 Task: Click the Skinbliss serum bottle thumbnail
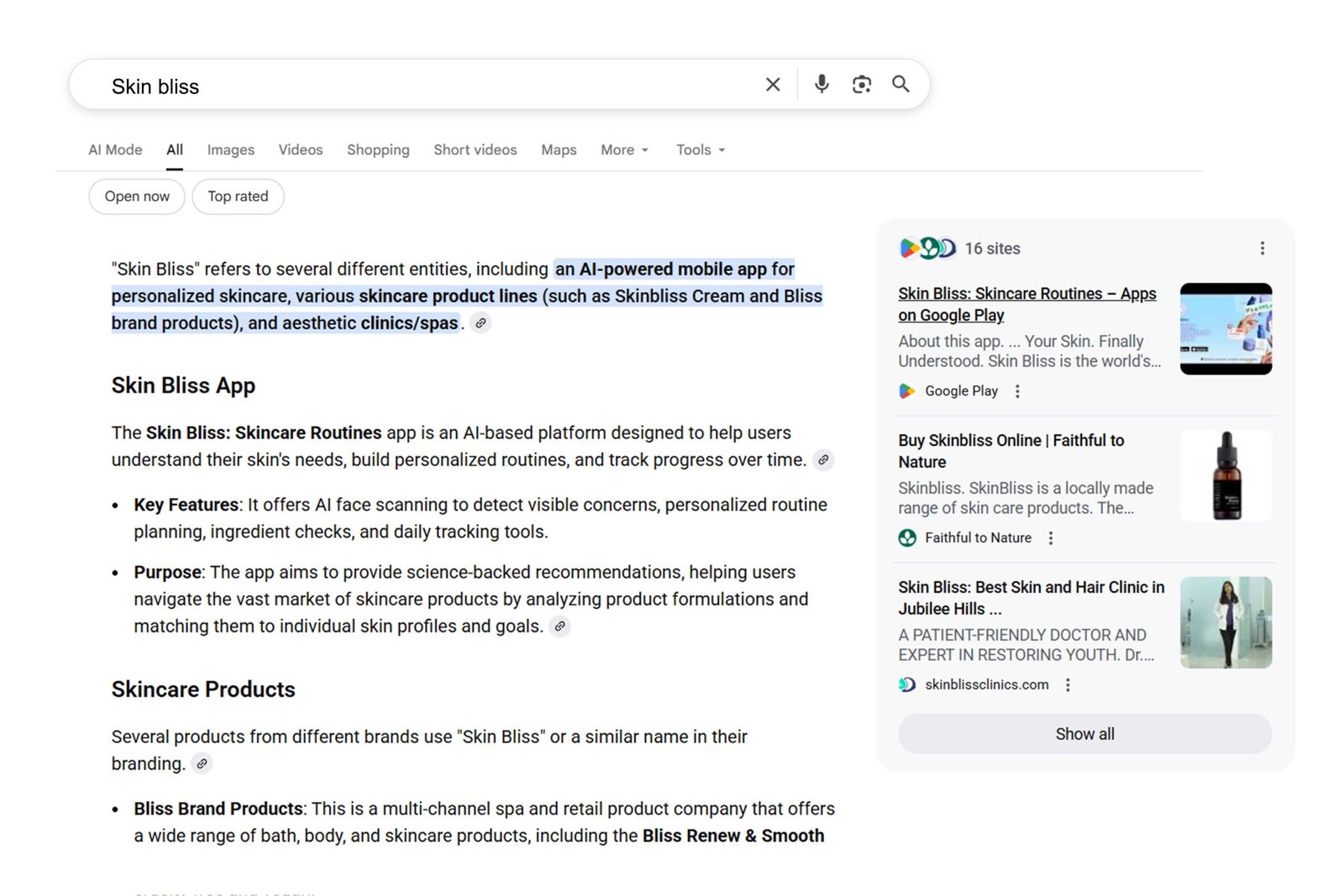(1226, 474)
